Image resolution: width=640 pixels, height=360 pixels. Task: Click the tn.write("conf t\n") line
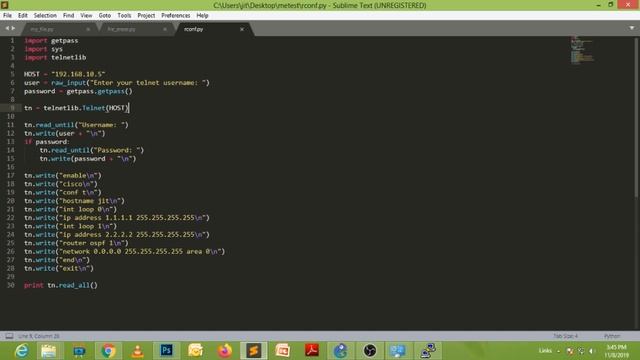coord(62,192)
